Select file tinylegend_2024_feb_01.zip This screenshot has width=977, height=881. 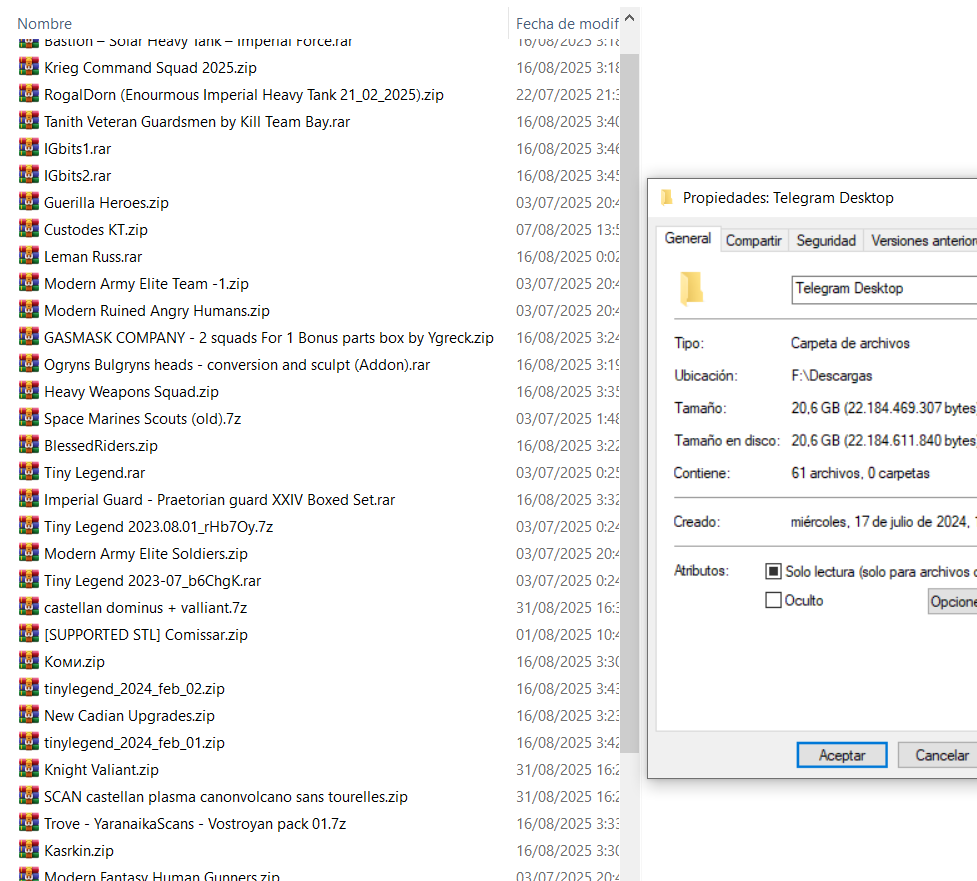pyautogui.click(x=134, y=743)
